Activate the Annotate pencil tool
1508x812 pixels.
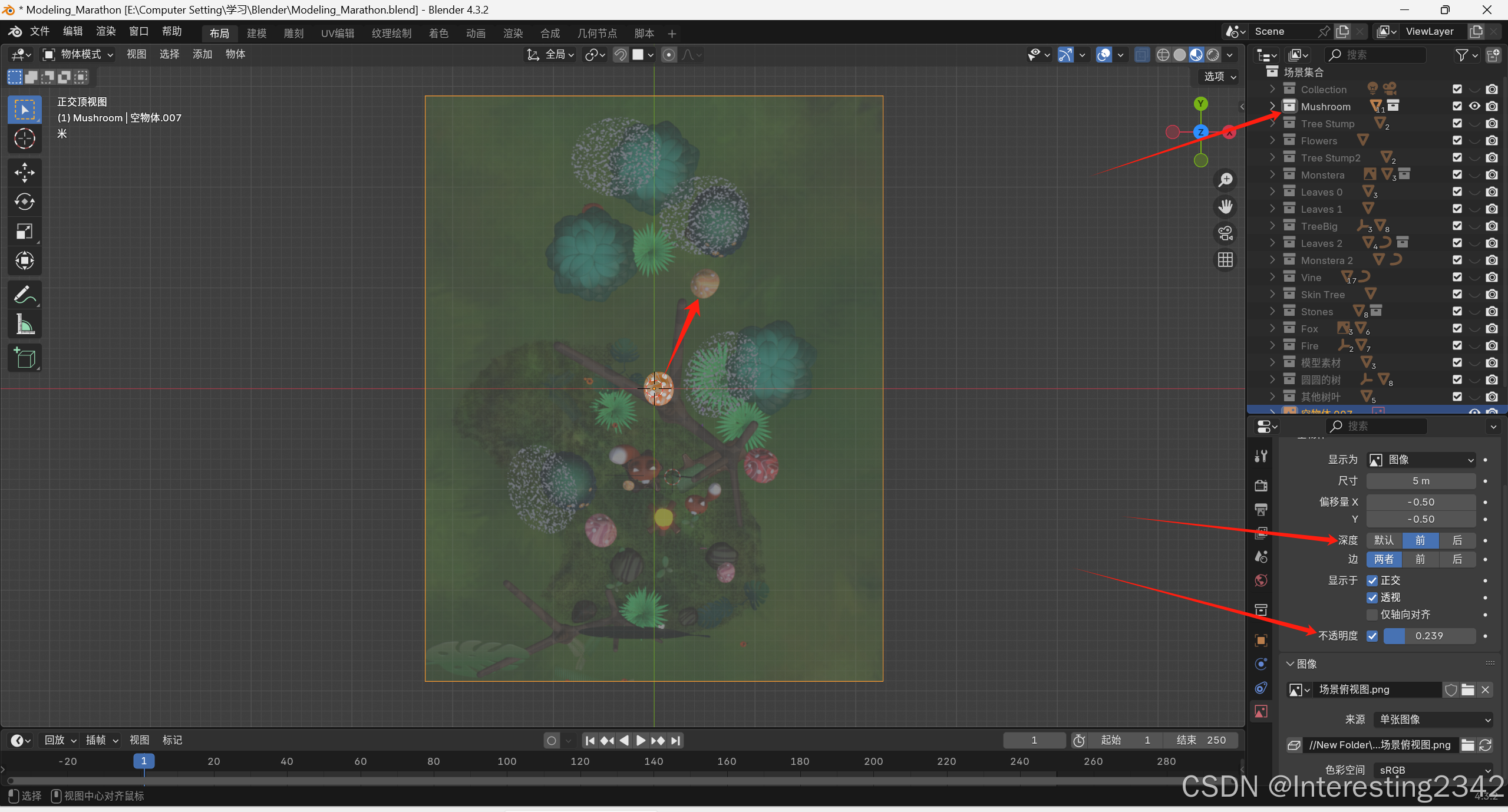click(x=24, y=294)
